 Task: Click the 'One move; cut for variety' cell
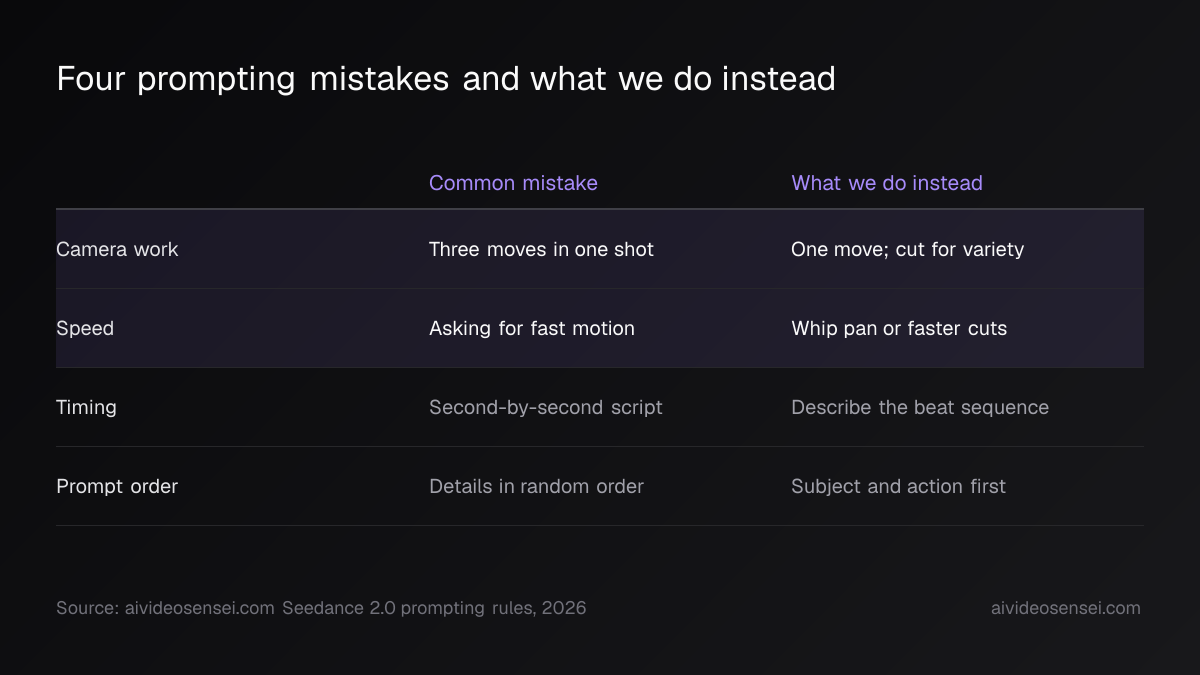coord(907,249)
